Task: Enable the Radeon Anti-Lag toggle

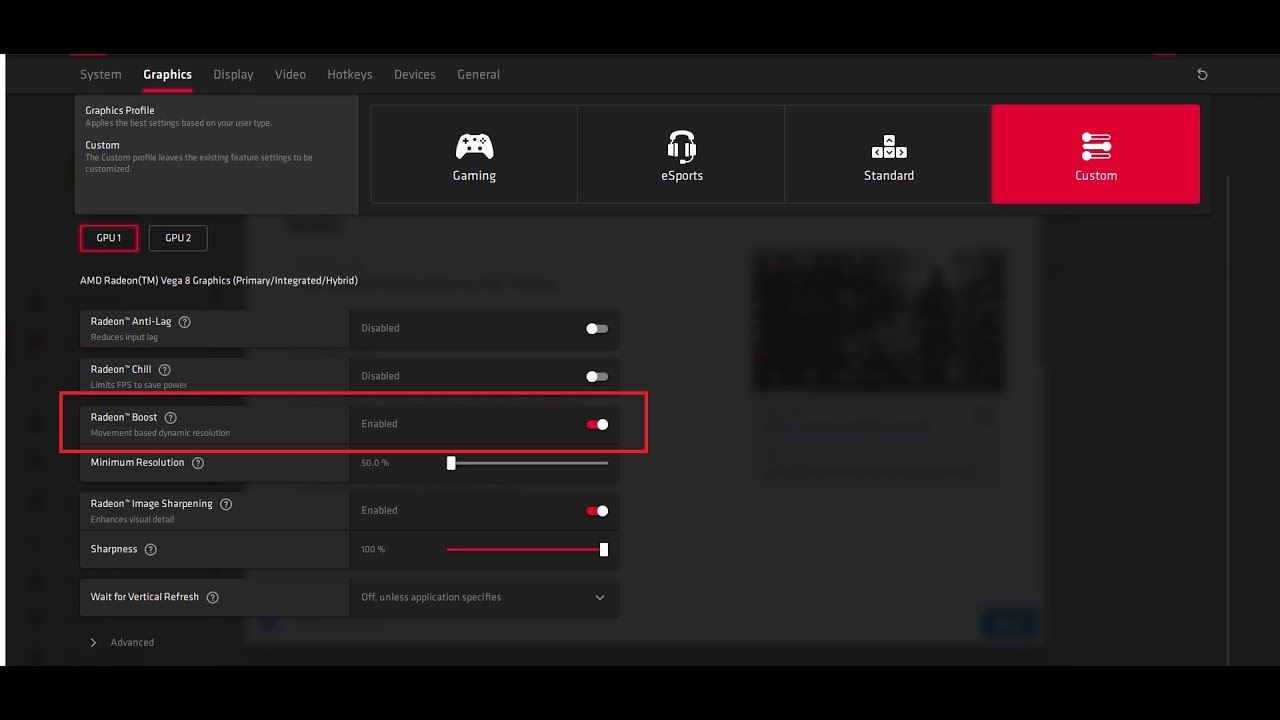Action: tap(597, 328)
